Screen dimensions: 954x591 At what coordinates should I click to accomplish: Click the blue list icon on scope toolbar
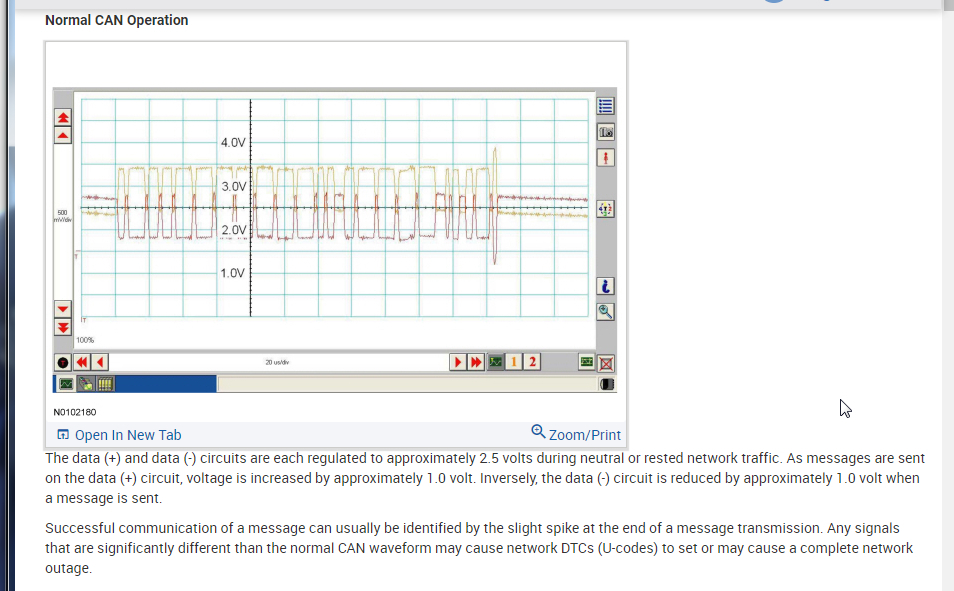tap(605, 106)
